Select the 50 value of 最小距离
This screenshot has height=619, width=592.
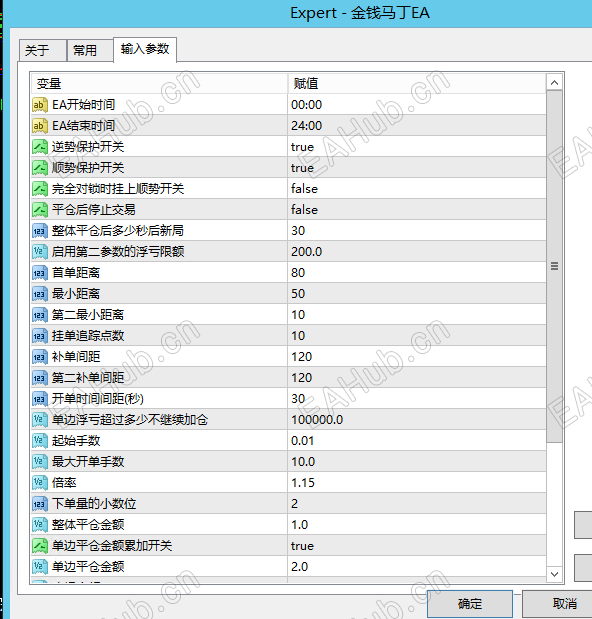tap(417, 294)
